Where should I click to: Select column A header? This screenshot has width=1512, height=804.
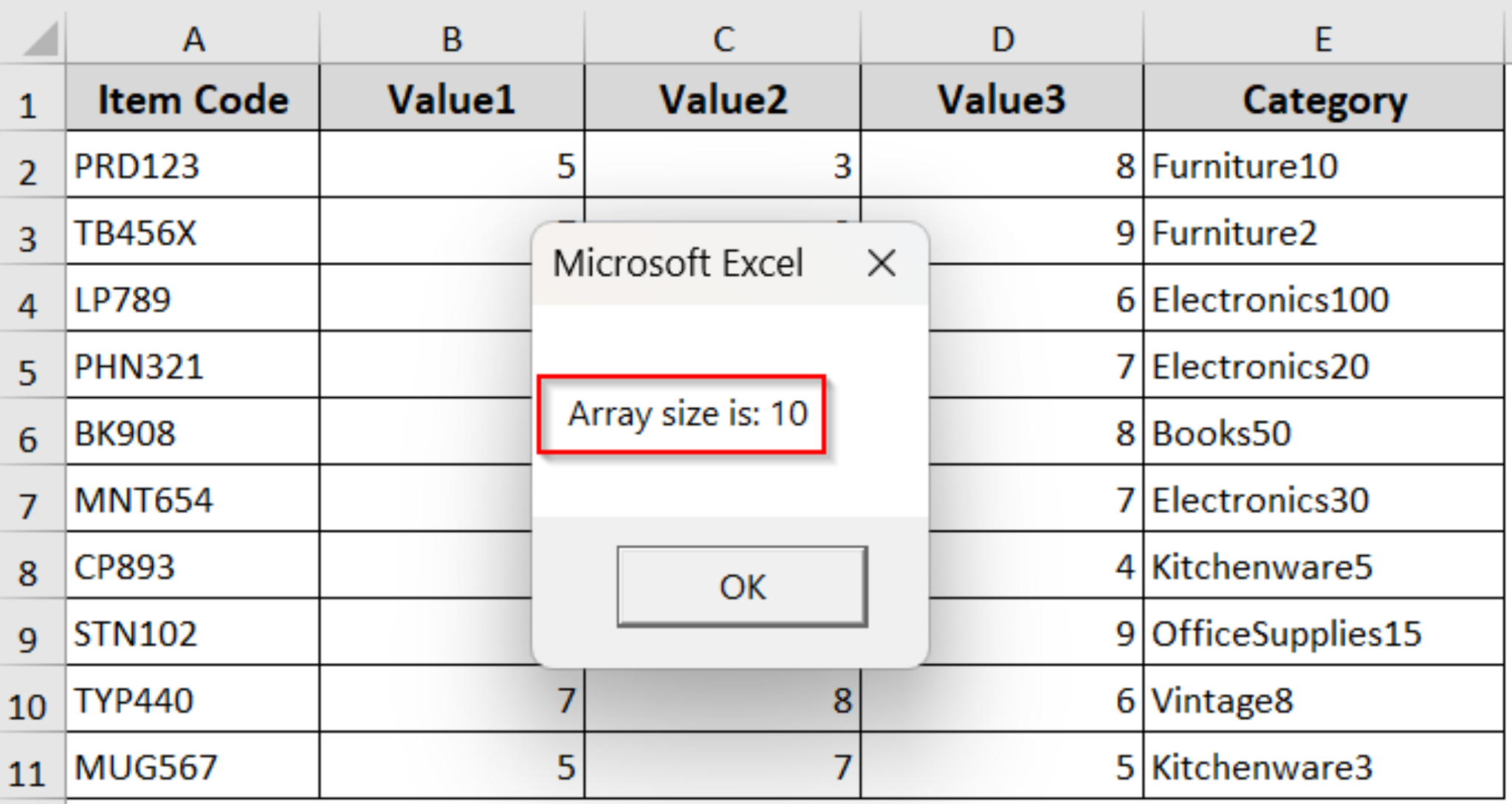[x=193, y=38]
